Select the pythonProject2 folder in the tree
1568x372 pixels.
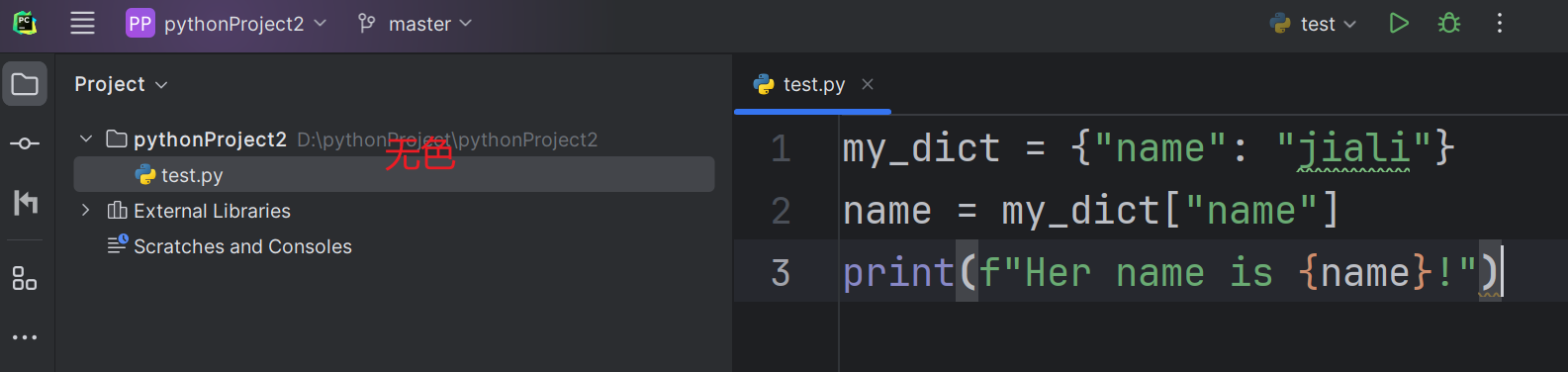pyautogui.click(x=210, y=139)
